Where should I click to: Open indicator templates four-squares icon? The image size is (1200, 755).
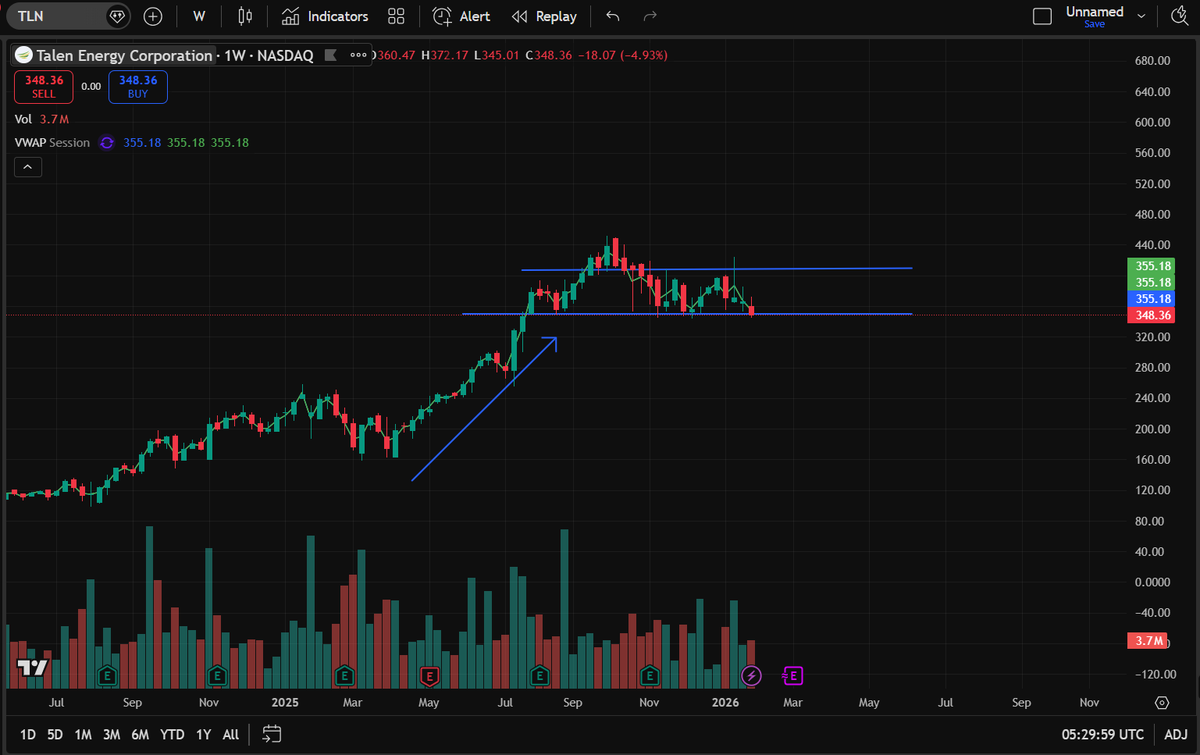(396, 16)
